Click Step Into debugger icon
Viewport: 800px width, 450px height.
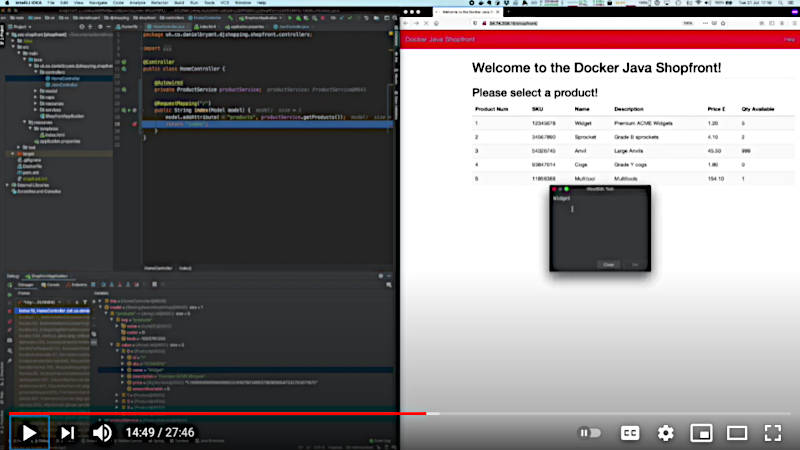(x=111, y=285)
